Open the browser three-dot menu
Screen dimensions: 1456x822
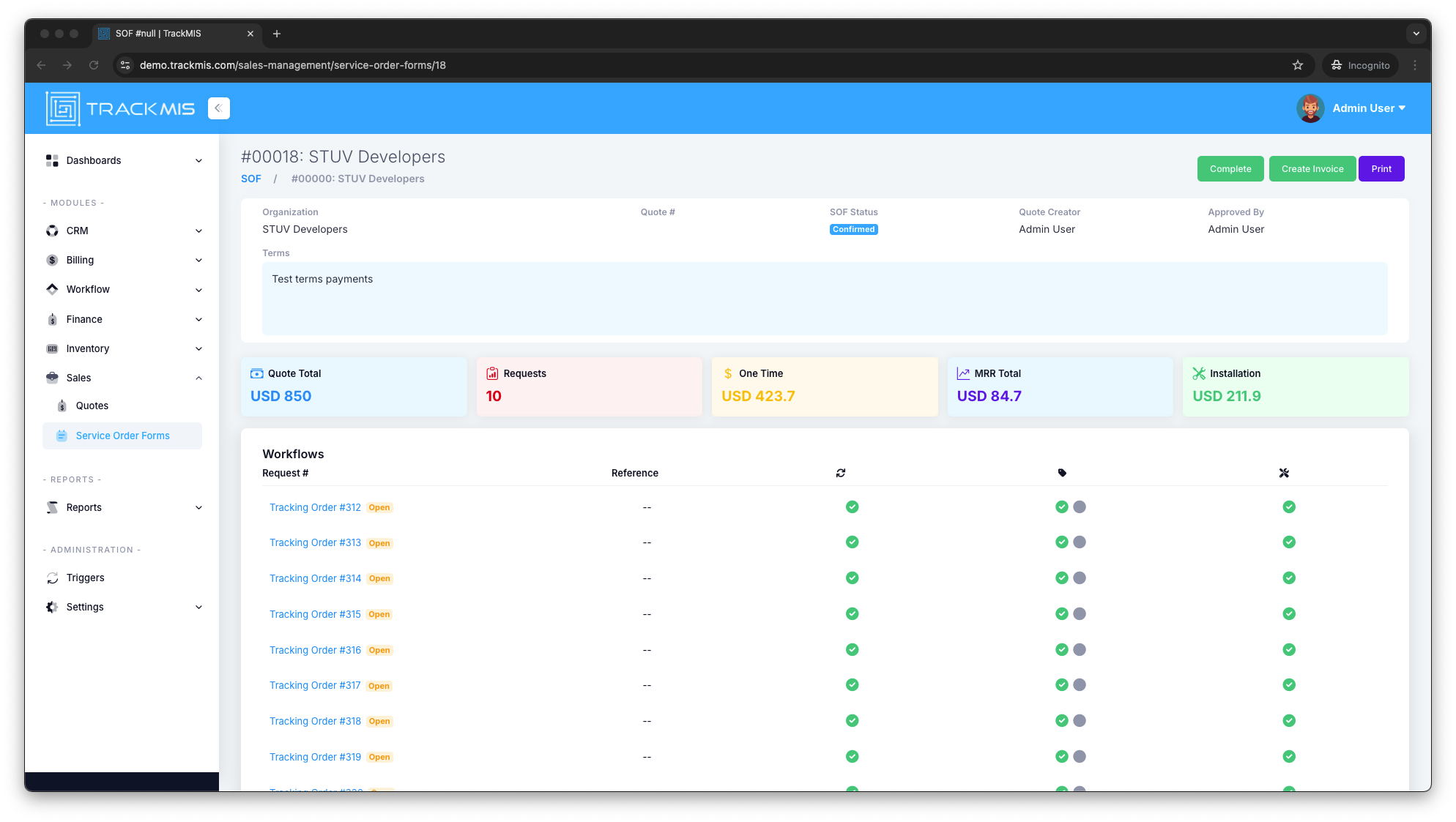click(1415, 65)
